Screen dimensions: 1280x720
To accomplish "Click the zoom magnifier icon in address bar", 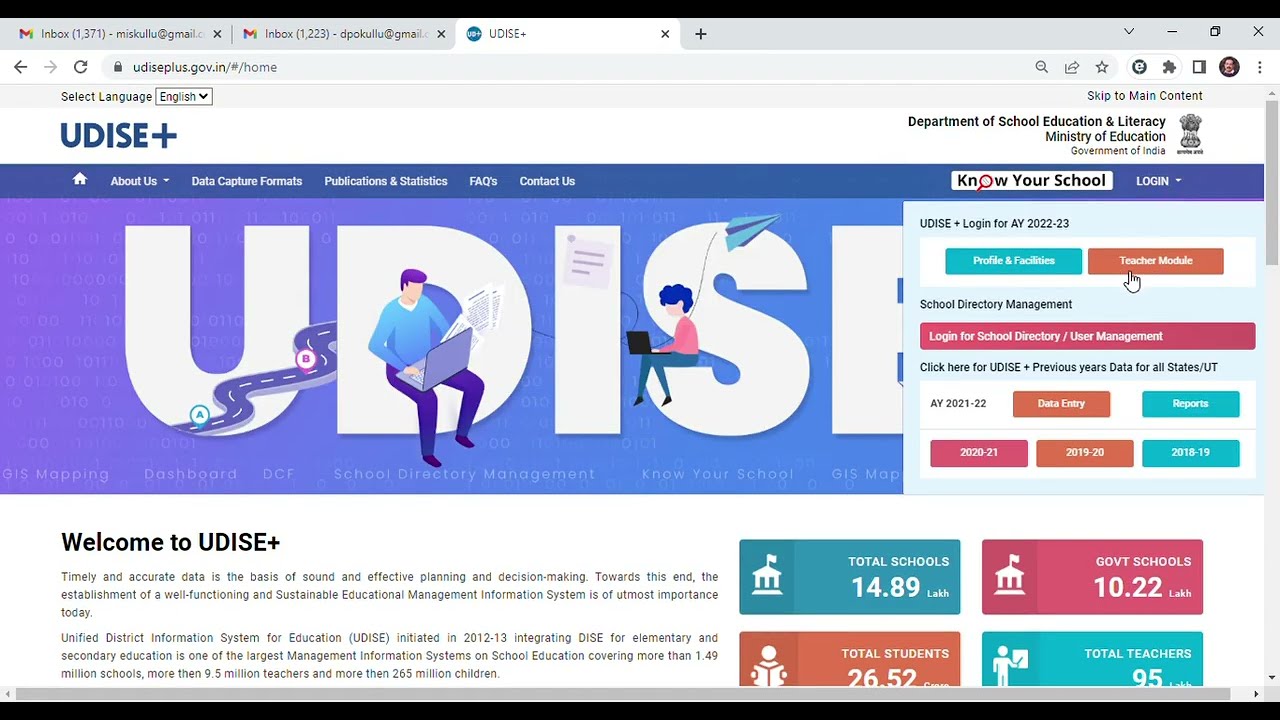I will pos(1042,67).
